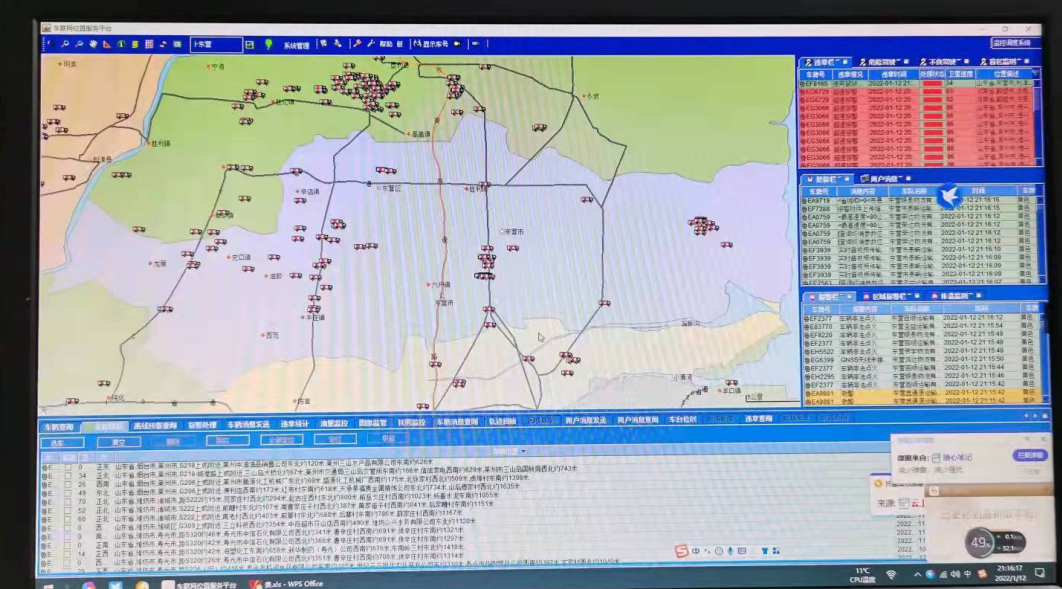Image resolution: width=1062 pixels, height=589 pixels.
Task: Open the 违章查询 tab
Action: tap(759, 419)
